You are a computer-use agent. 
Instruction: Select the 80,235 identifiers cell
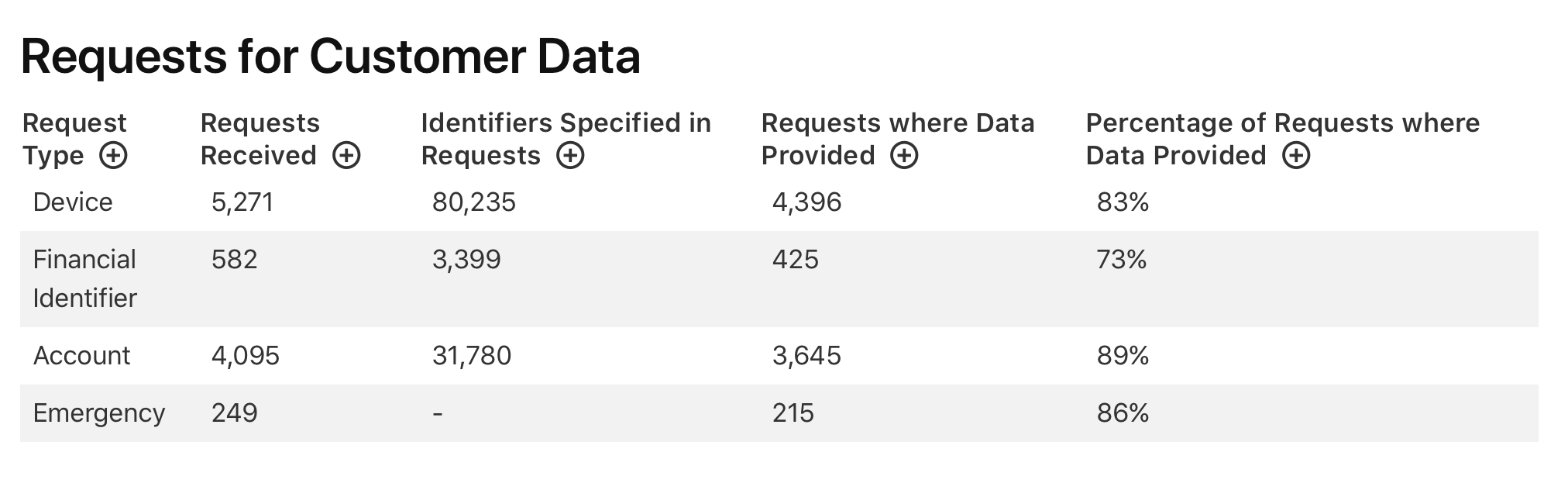[x=474, y=202]
